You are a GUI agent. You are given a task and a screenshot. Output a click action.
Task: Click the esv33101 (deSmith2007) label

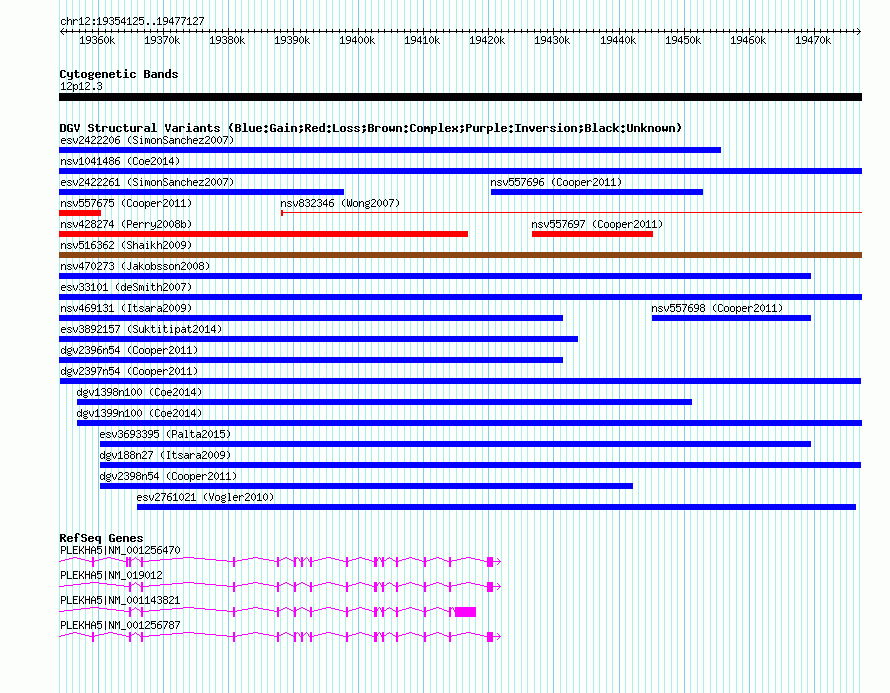pos(126,287)
